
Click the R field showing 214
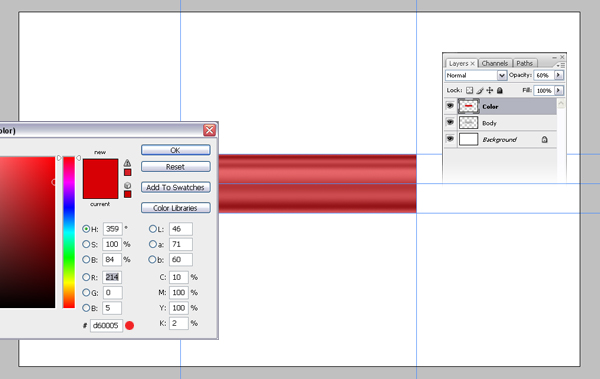tap(112, 277)
